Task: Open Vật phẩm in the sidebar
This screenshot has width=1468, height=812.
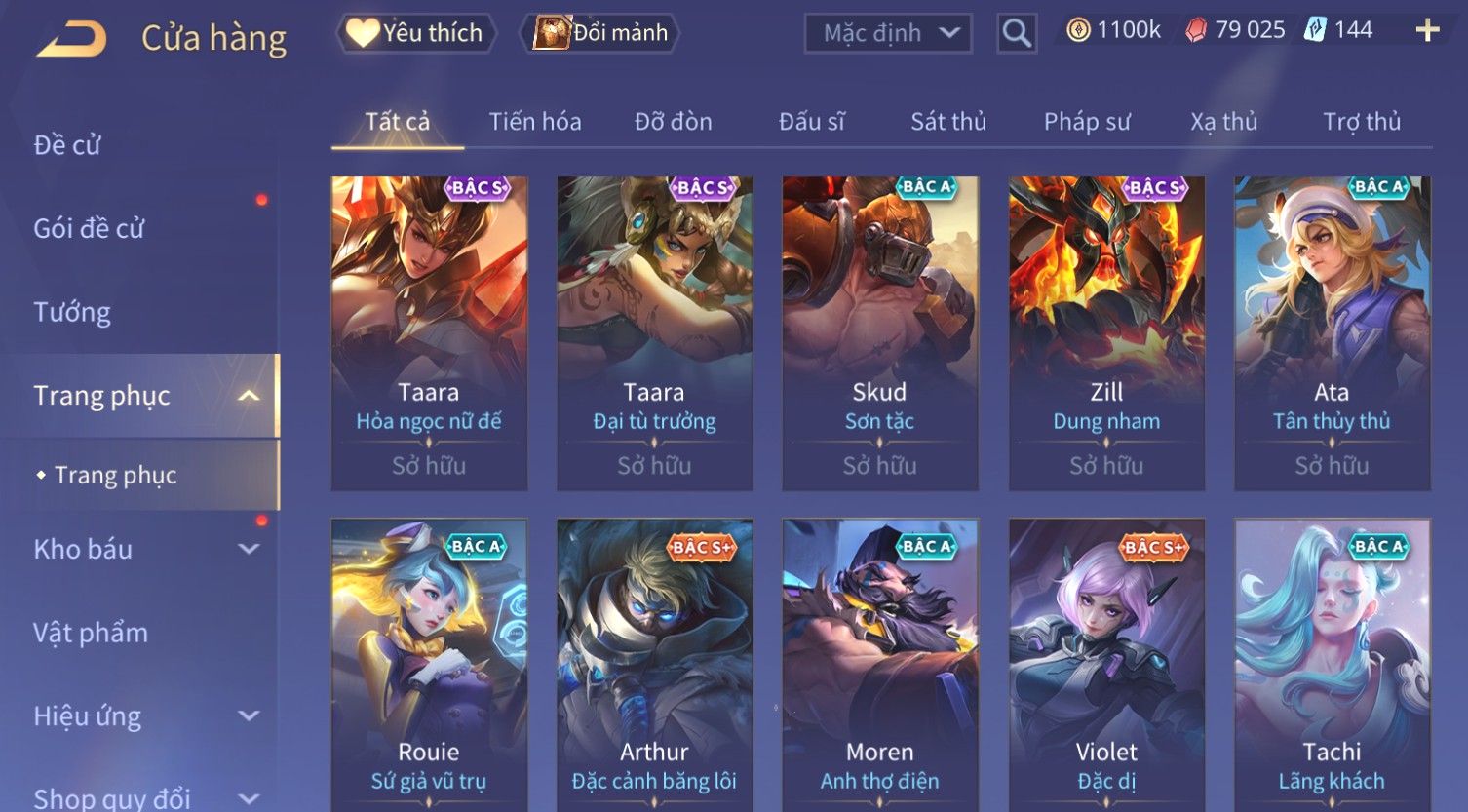Action: pyautogui.click(x=91, y=634)
